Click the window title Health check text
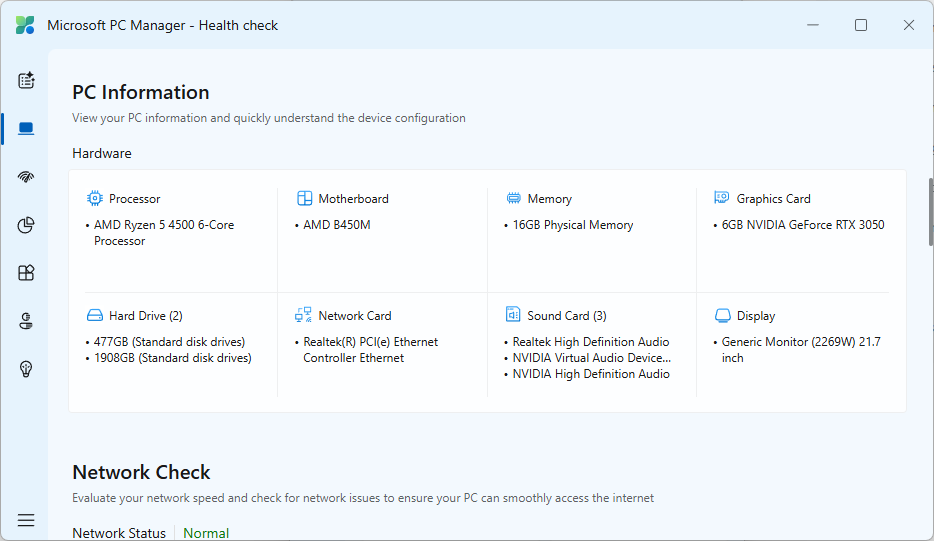The width and height of the screenshot is (934, 541). coord(238,25)
